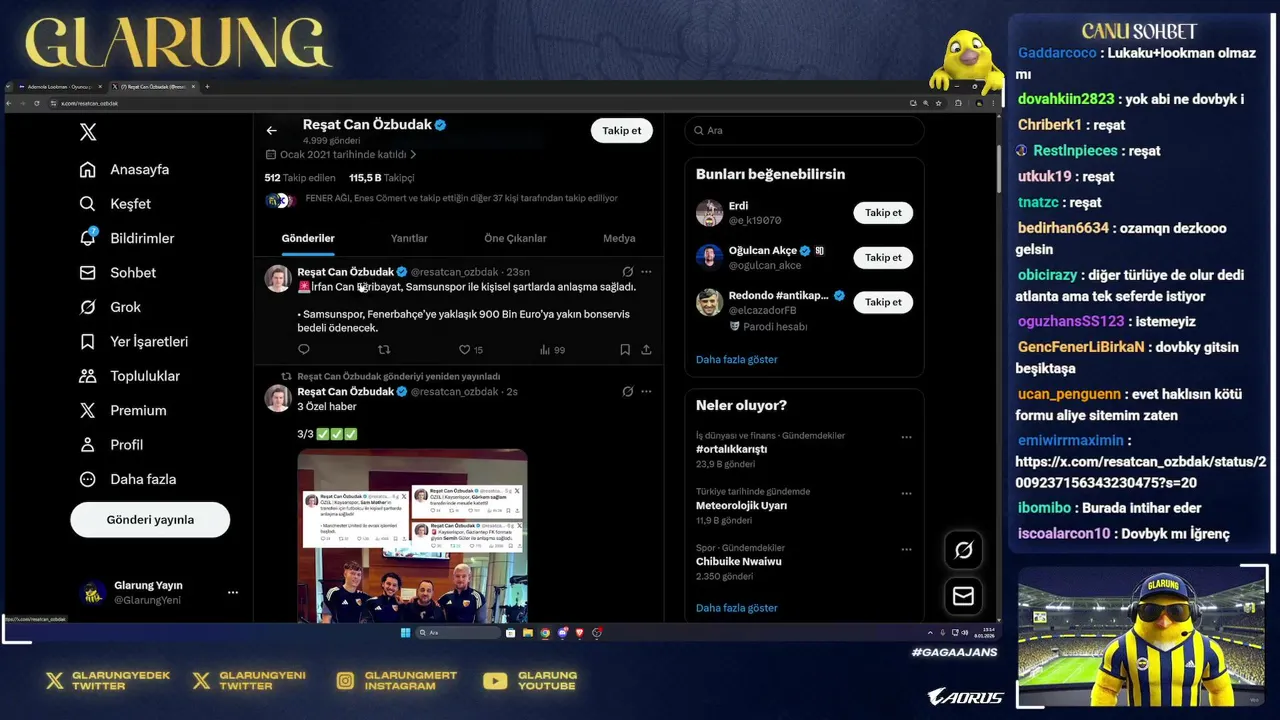Switch to Gönderiler tab
The height and width of the screenshot is (720, 1280).
tap(308, 238)
